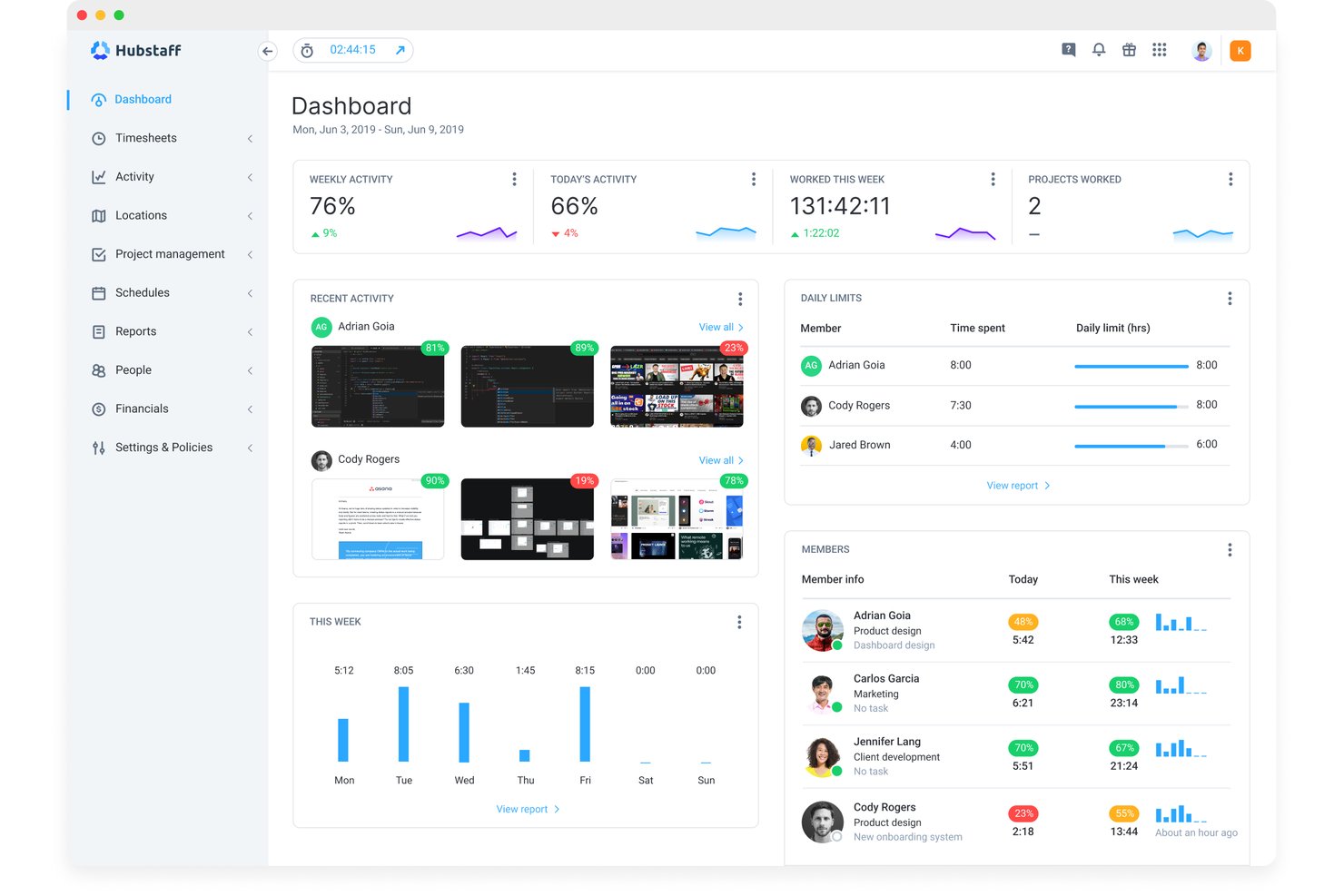Open People in the sidebar

point(133,370)
